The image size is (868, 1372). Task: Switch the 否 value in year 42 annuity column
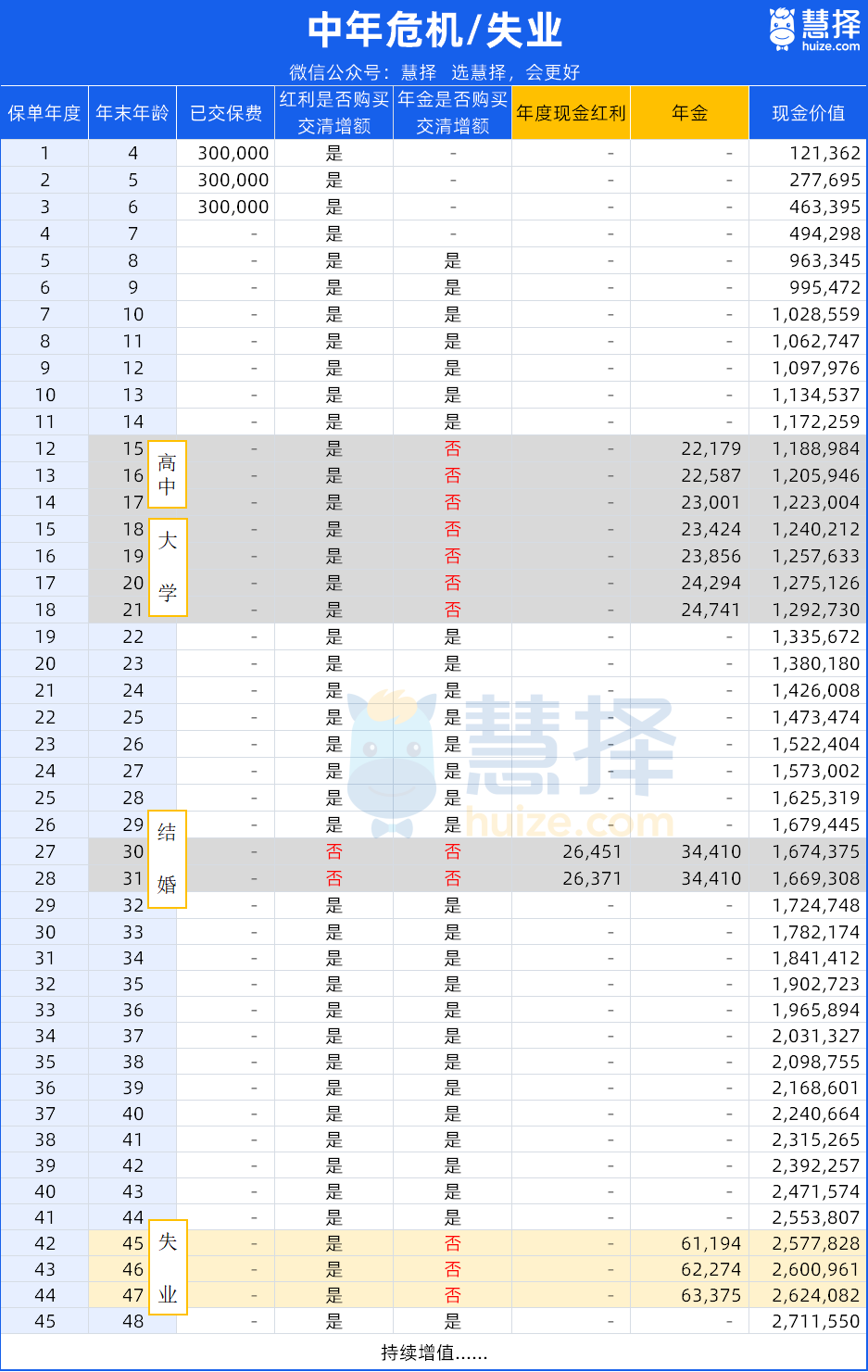pyautogui.click(x=452, y=1243)
